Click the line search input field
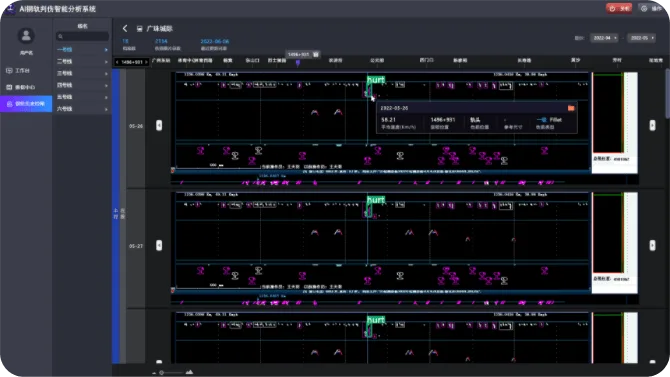Viewport: 670px width, 377px height. (82, 37)
